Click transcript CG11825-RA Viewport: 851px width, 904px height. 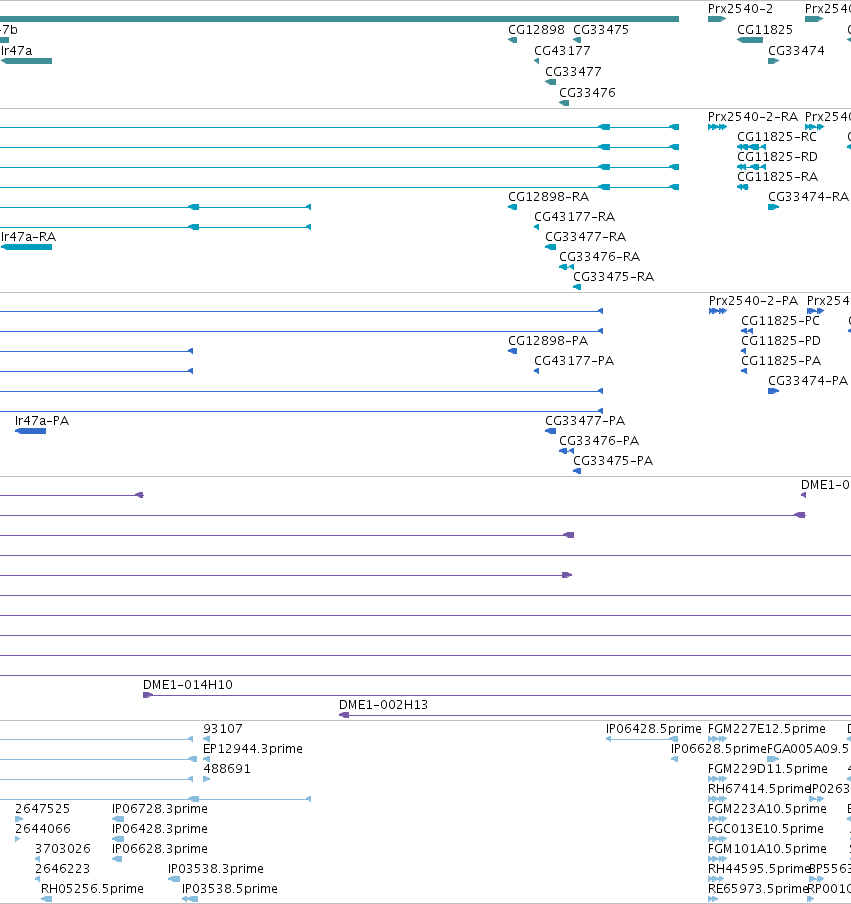click(x=777, y=177)
